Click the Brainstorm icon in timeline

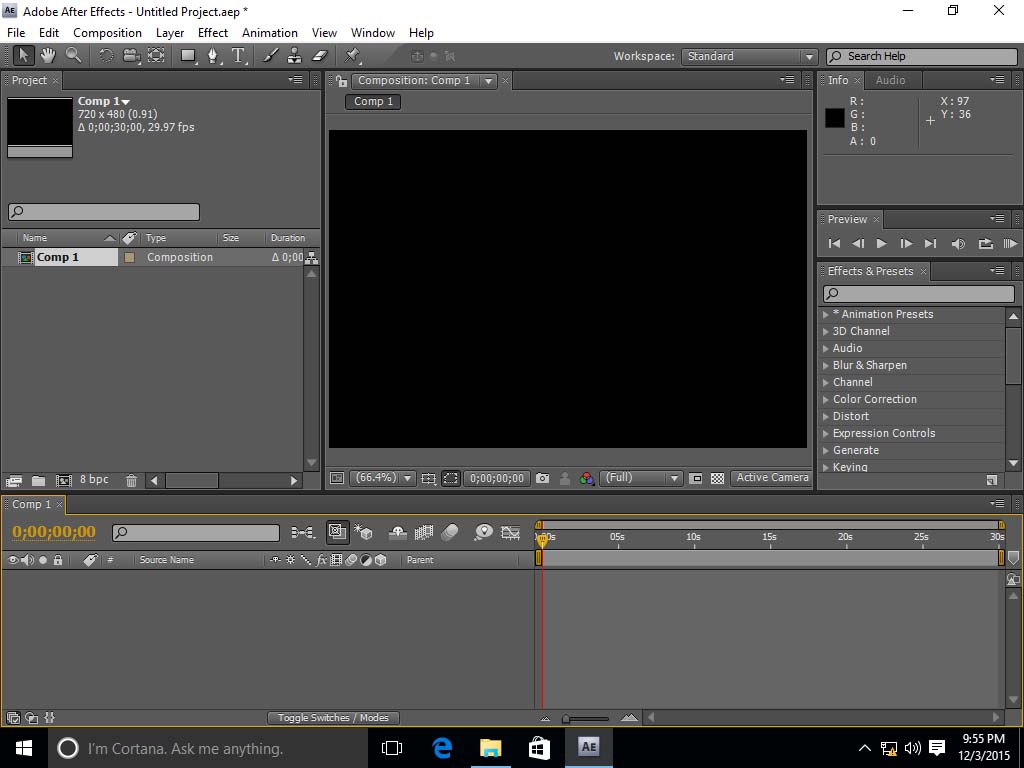tap(483, 533)
